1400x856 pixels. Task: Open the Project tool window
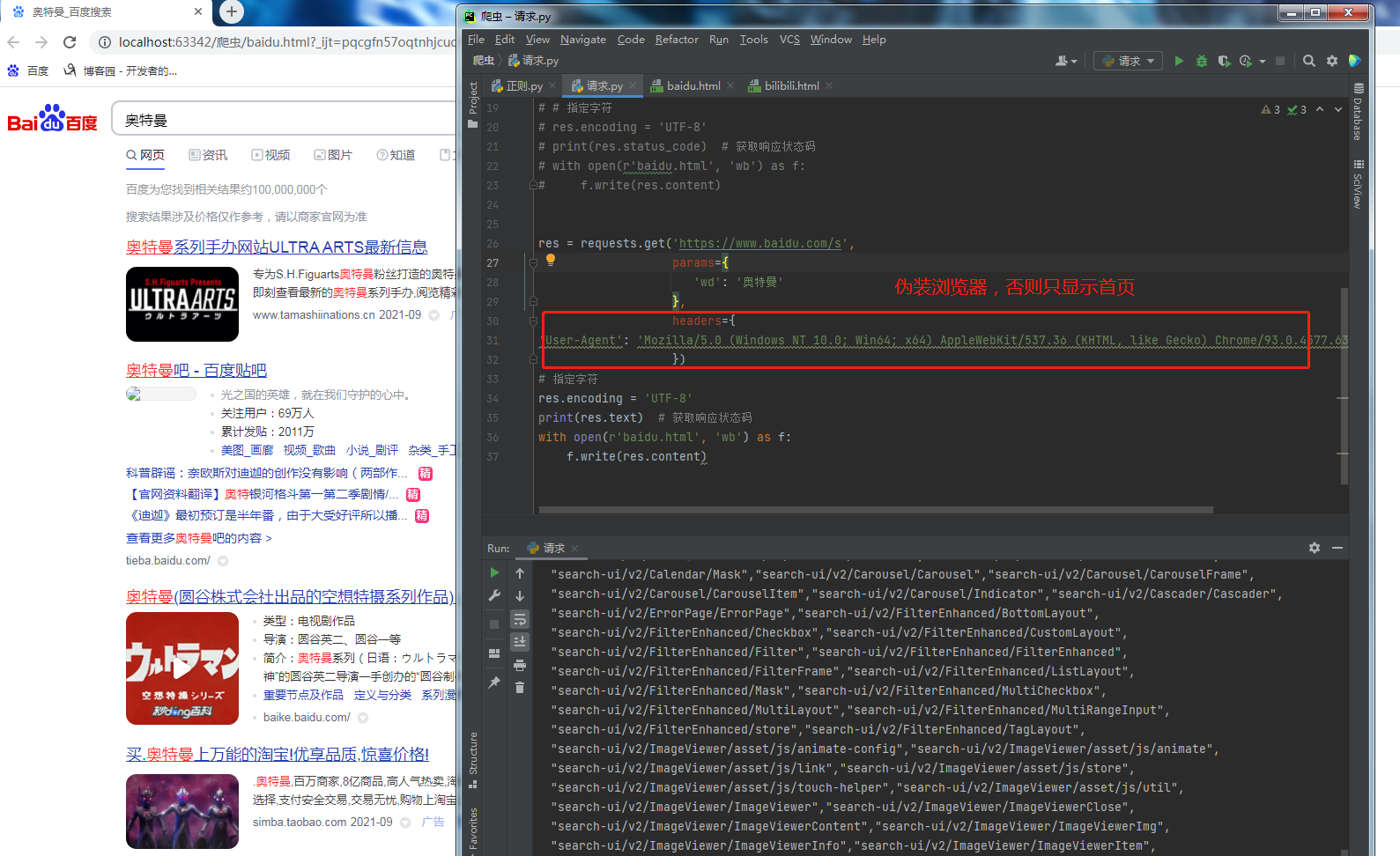tap(473, 104)
